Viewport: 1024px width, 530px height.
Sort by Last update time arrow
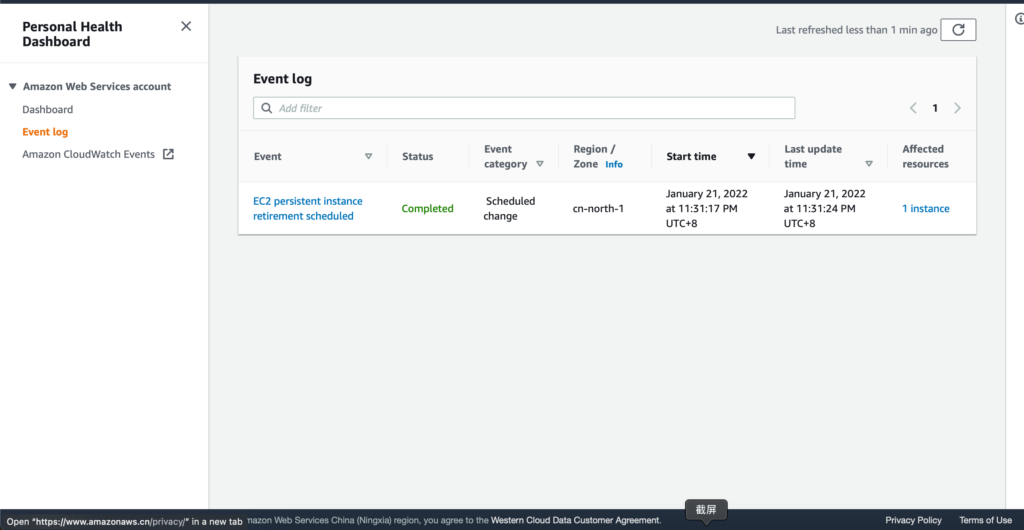point(869,164)
